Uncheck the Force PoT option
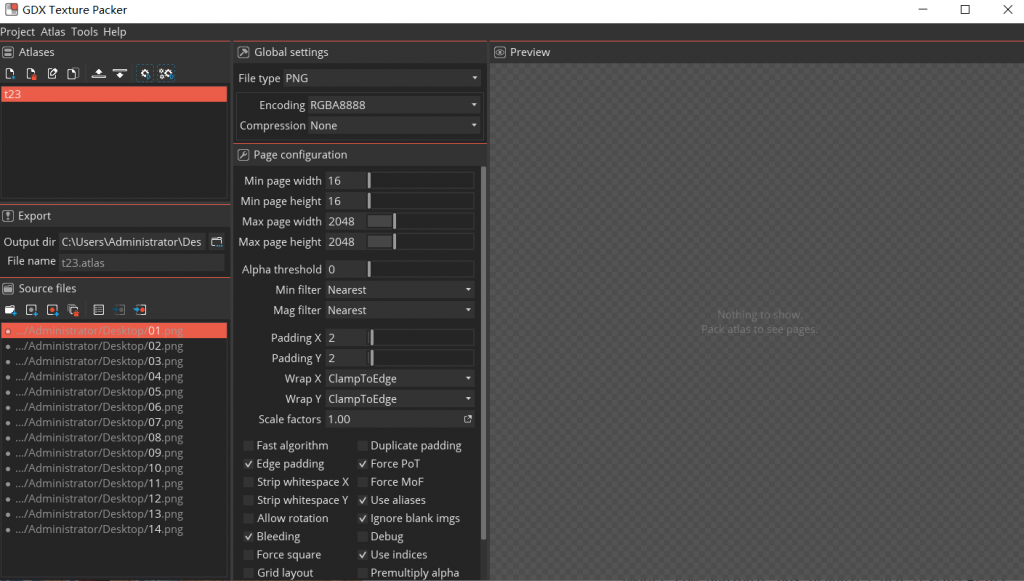1024x581 pixels. coord(363,464)
